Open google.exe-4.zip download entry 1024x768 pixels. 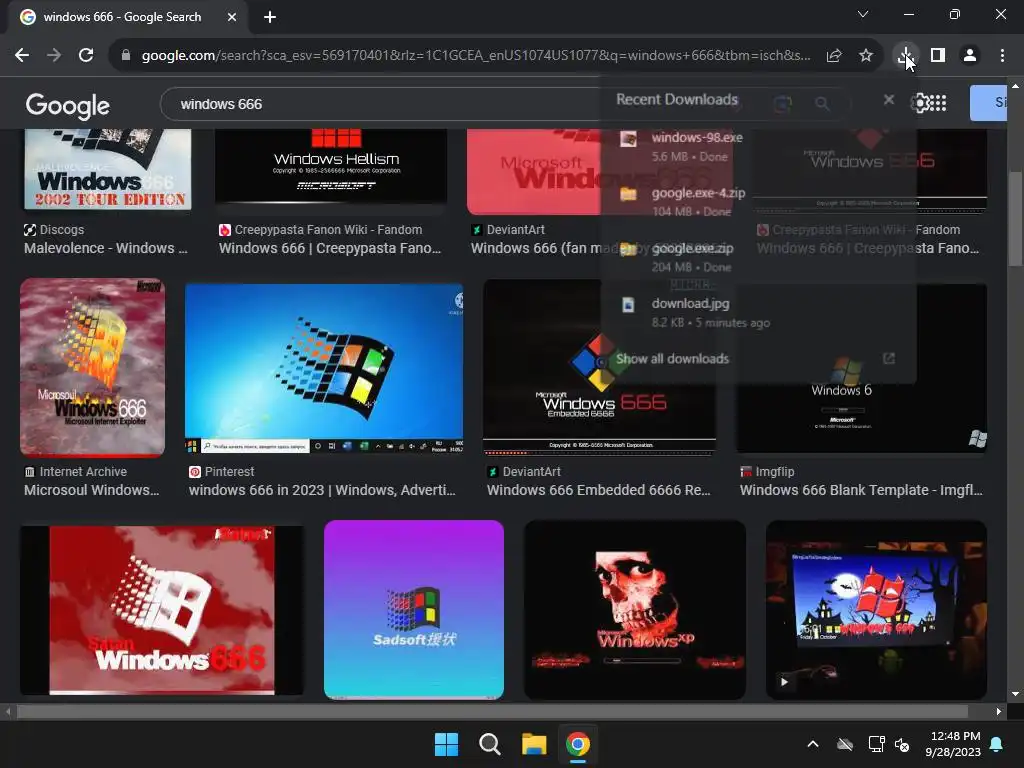(758, 202)
